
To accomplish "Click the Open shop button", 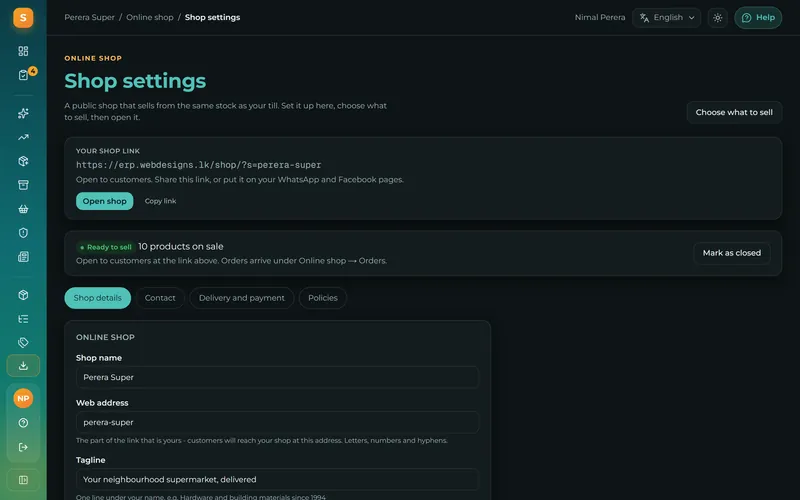I will [x=105, y=201].
